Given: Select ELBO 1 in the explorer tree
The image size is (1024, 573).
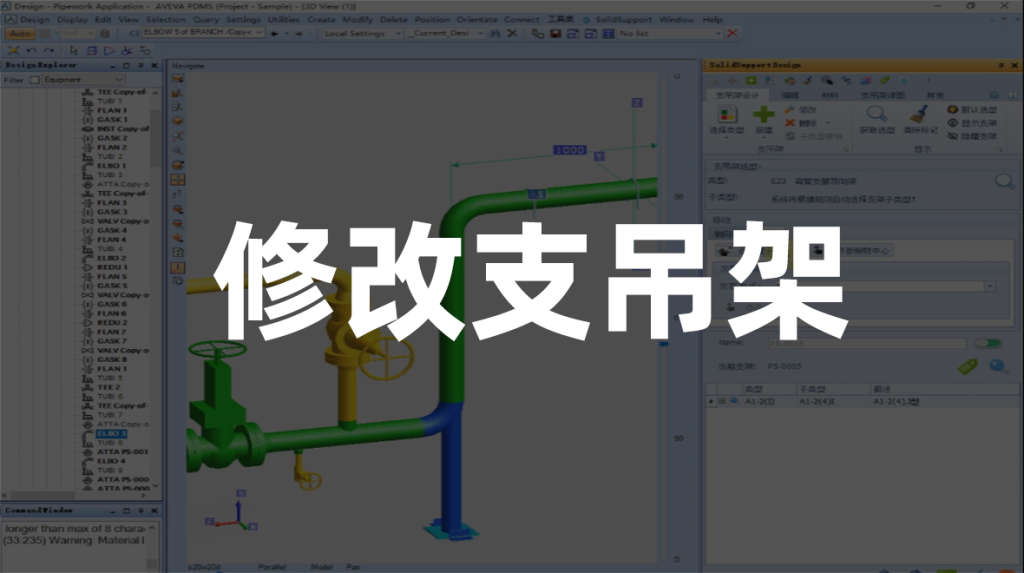Looking at the screenshot, I should [112, 166].
